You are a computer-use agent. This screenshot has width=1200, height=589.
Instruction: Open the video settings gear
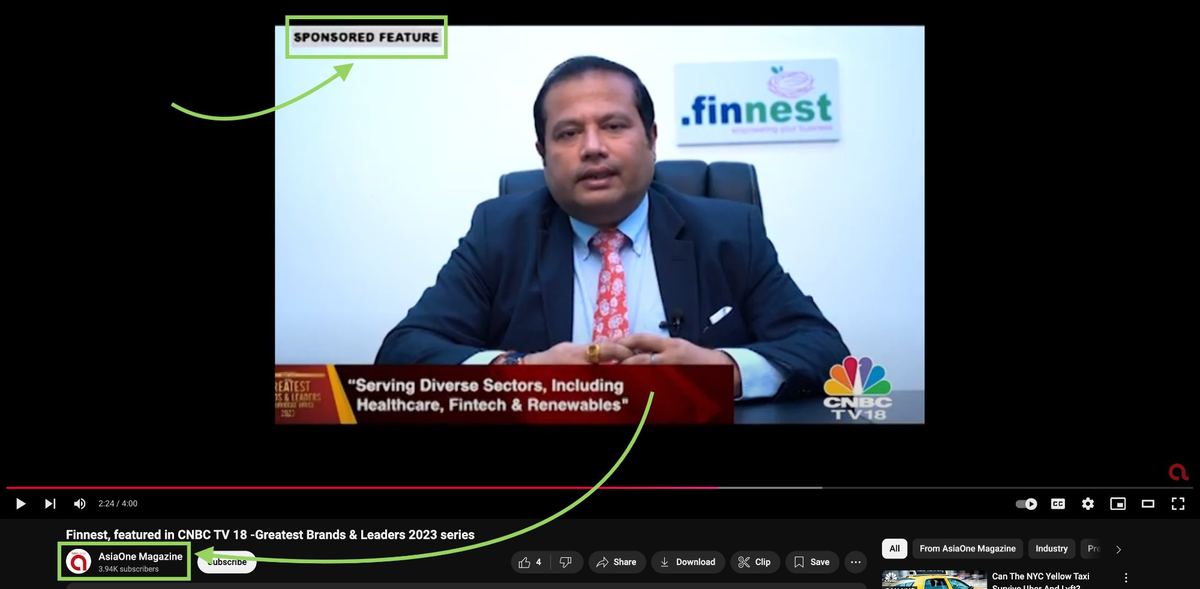[x=1087, y=503]
